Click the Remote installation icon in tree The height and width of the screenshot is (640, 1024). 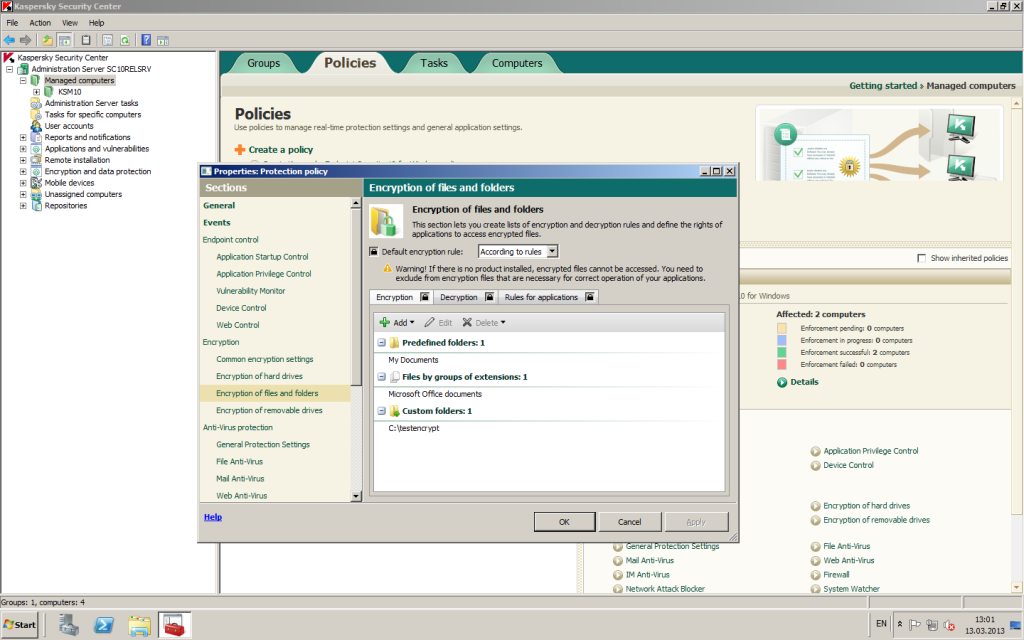click(x=36, y=160)
